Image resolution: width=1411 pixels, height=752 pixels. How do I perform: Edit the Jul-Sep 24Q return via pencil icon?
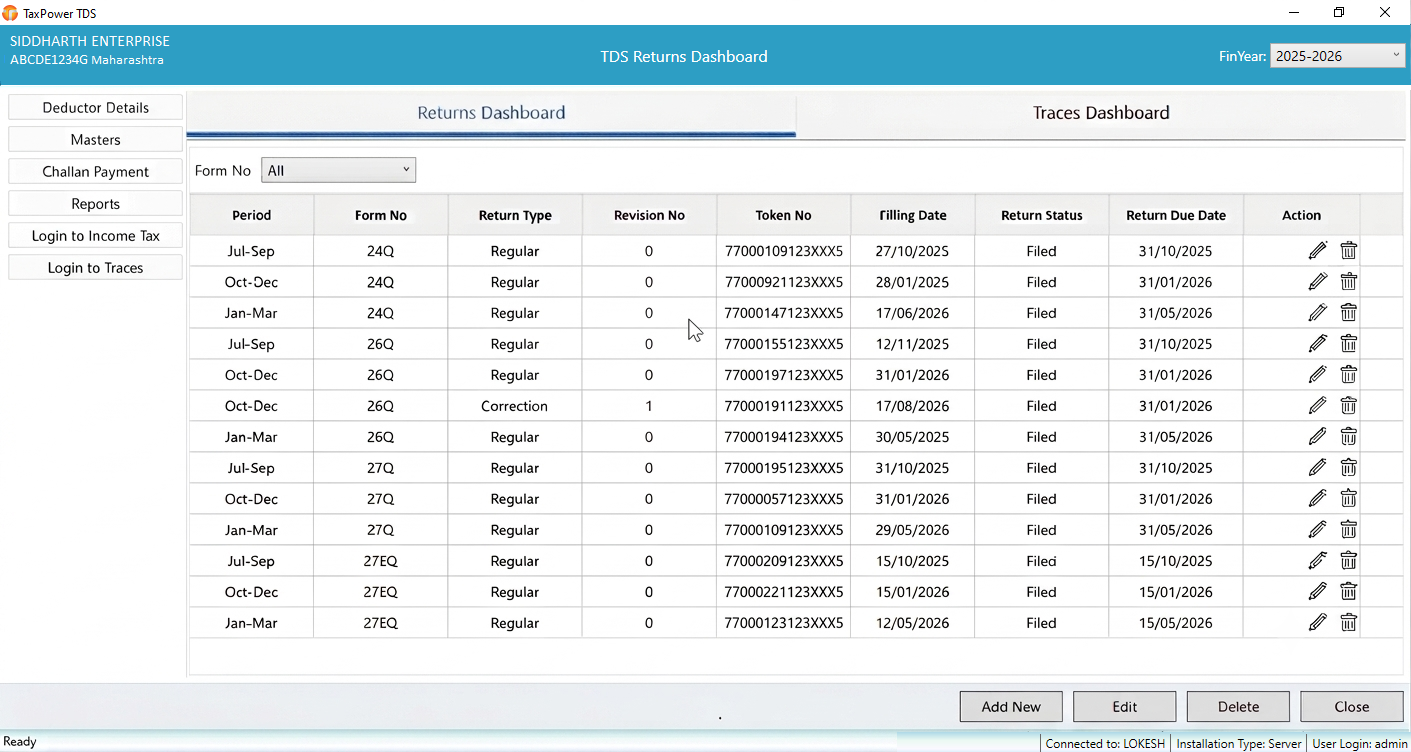[x=1318, y=251]
